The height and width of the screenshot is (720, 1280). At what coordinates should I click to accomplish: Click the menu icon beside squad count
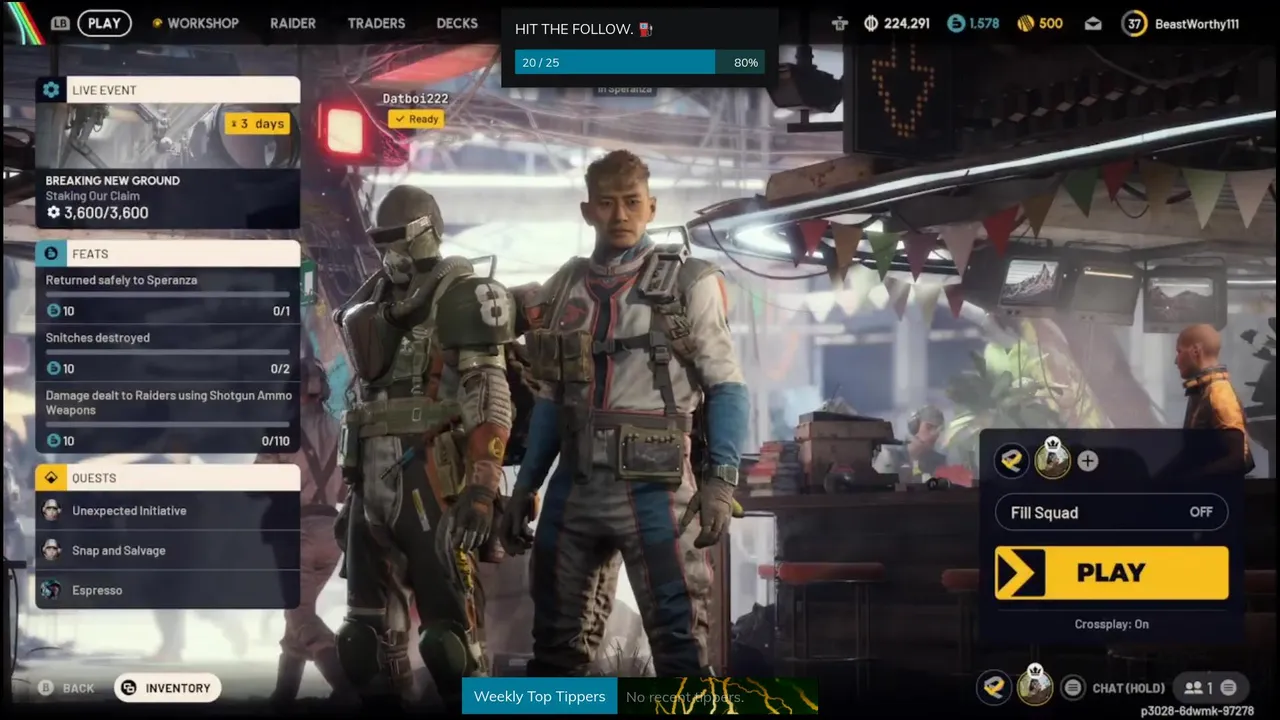(1228, 688)
